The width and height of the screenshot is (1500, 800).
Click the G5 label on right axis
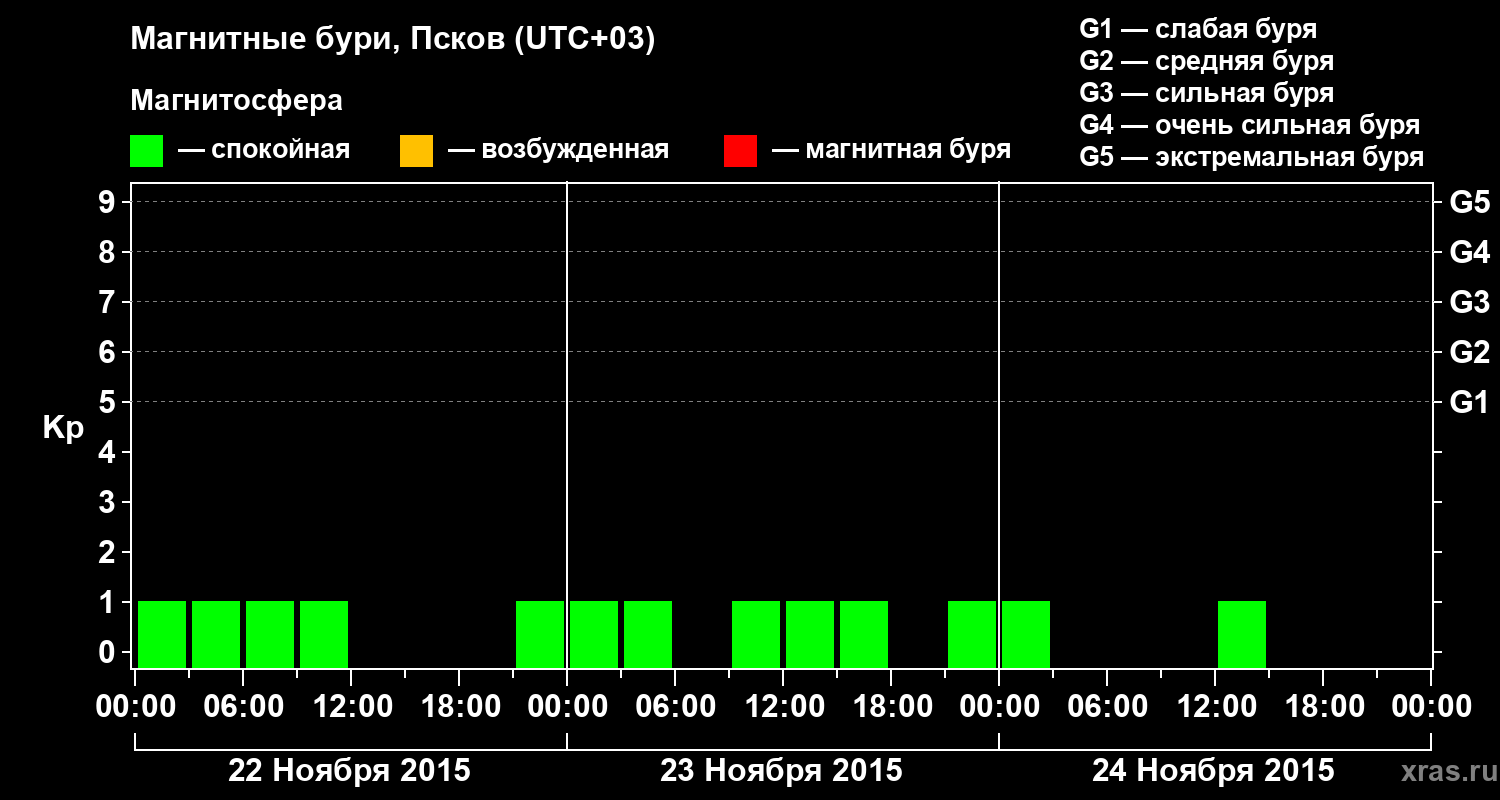[x=1470, y=202]
